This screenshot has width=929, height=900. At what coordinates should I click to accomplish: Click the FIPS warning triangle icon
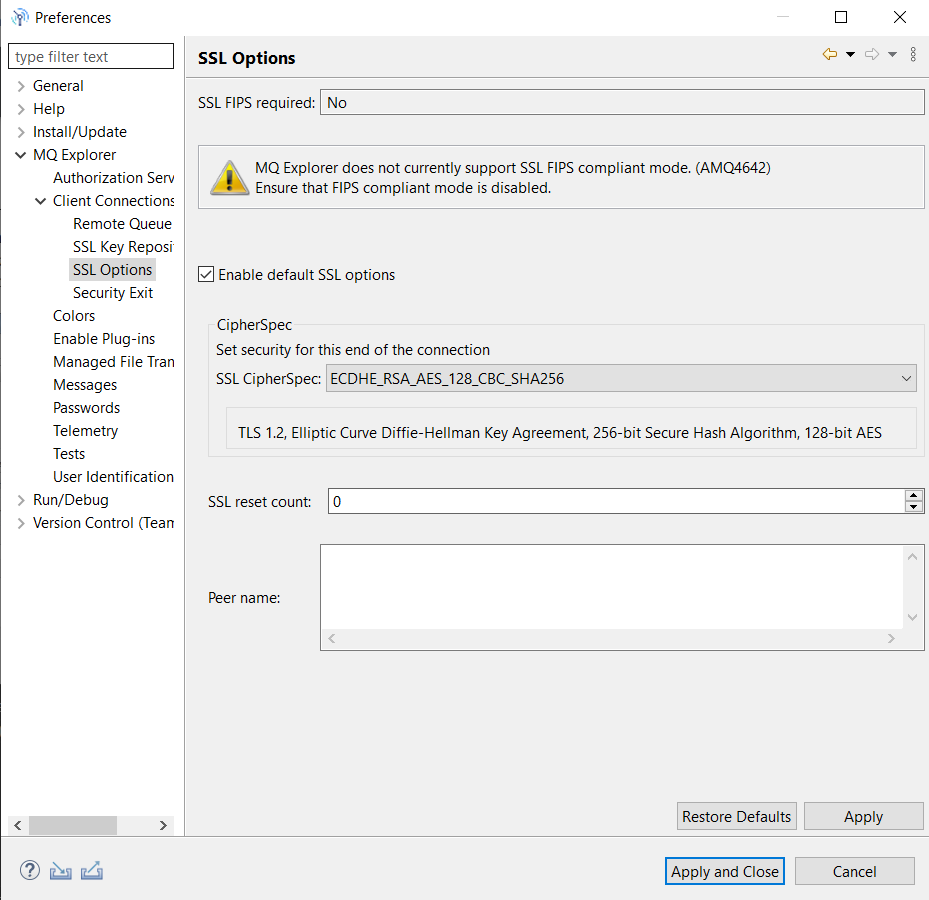[230, 177]
